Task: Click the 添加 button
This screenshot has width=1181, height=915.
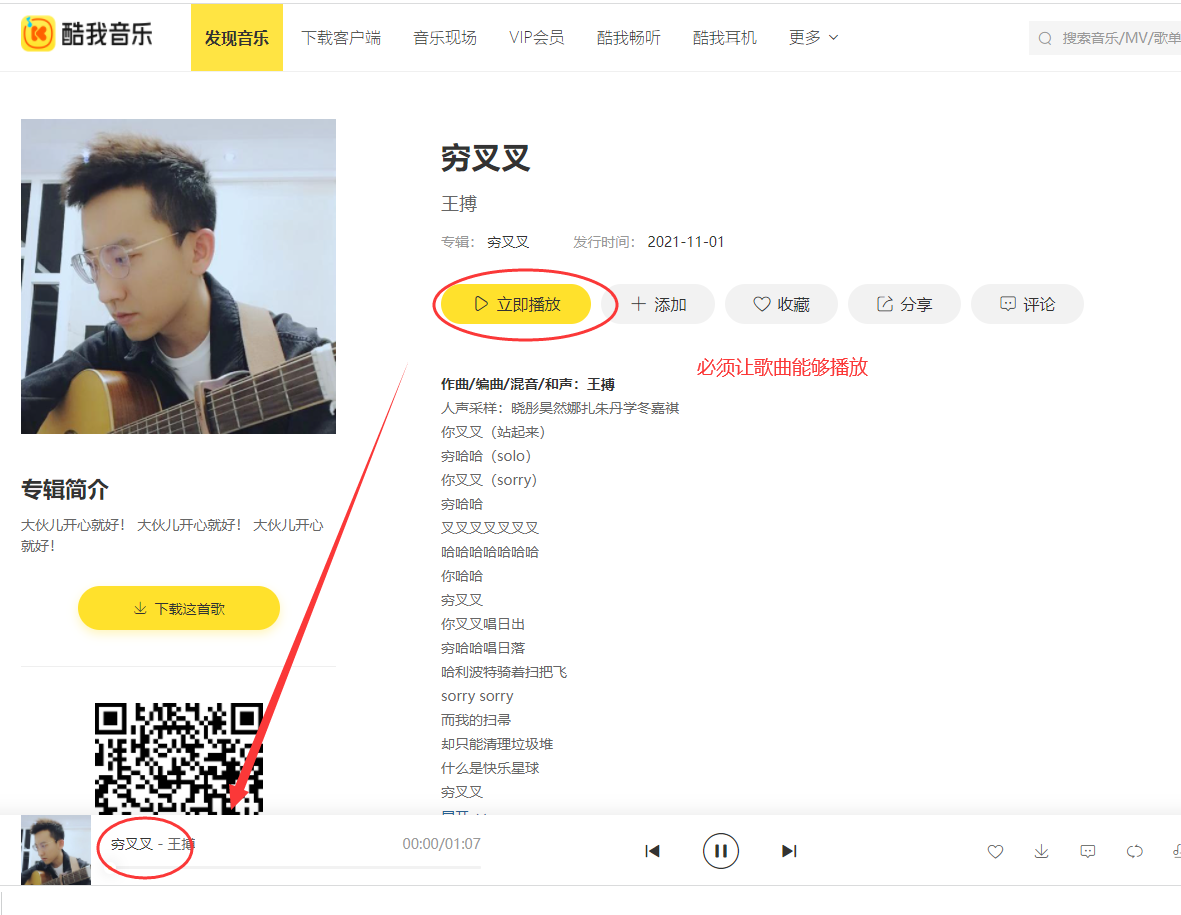Action: (658, 304)
